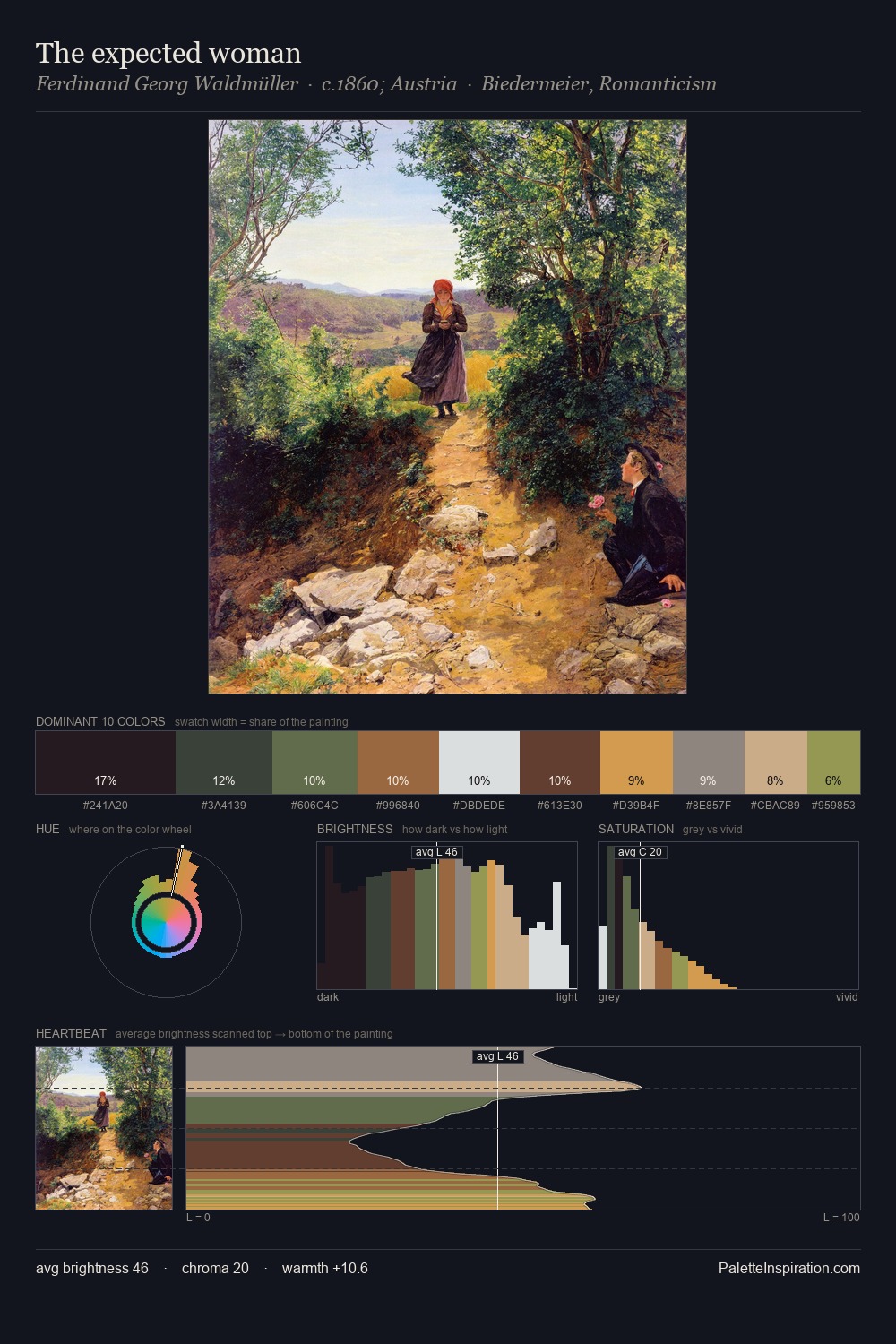The height and width of the screenshot is (1344, 896).
Task: Click the 'HEARTBEAT' section heading
Action: (71, 1033)
